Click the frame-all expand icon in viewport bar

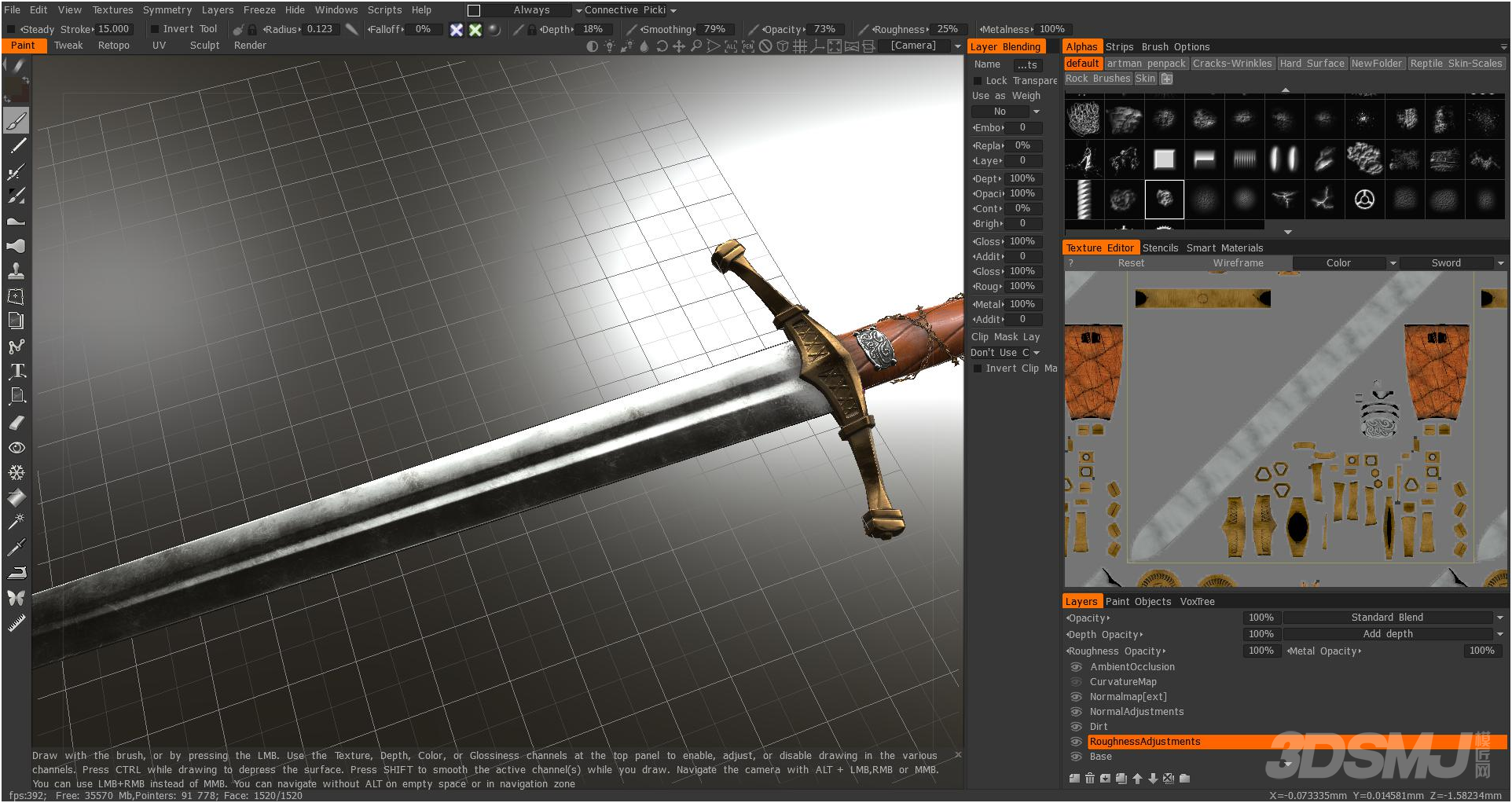point(835,46)
